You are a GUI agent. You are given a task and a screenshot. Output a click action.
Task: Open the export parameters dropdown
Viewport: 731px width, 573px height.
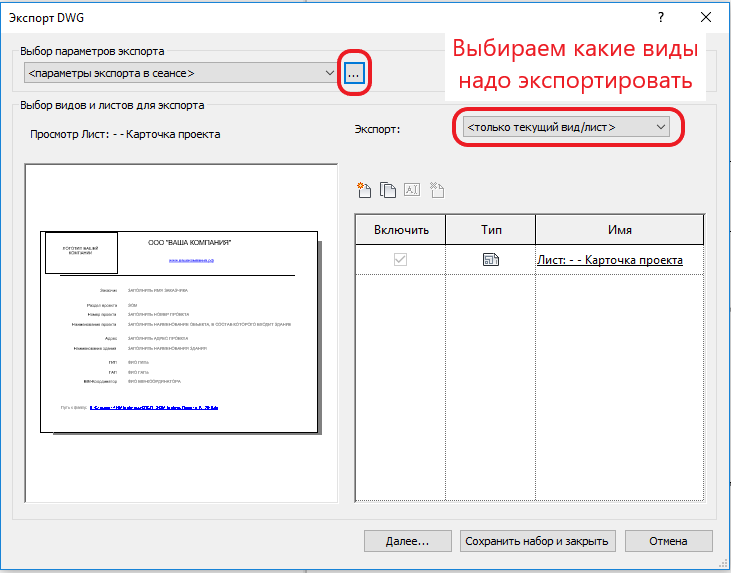[180, 73]
